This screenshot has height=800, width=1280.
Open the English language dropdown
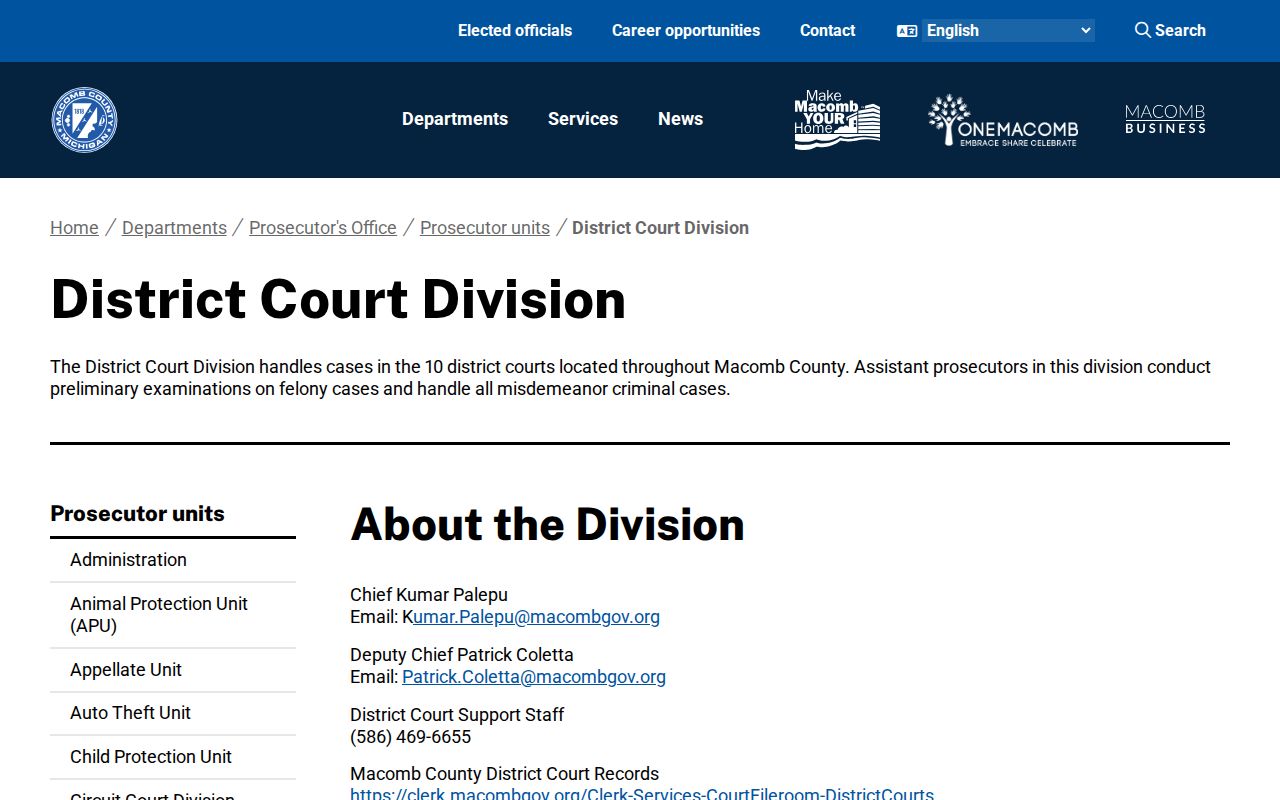(x=1008, y=31)
